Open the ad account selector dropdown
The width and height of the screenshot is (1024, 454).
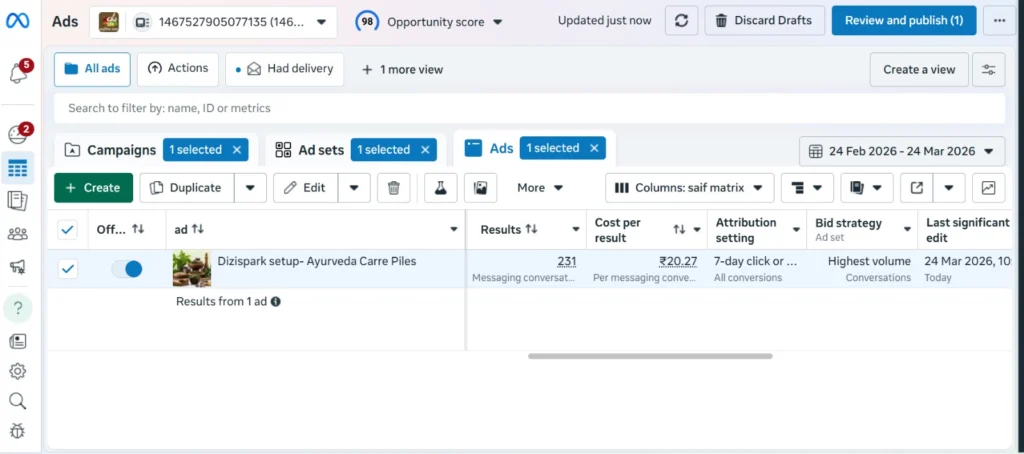(213, 22)
